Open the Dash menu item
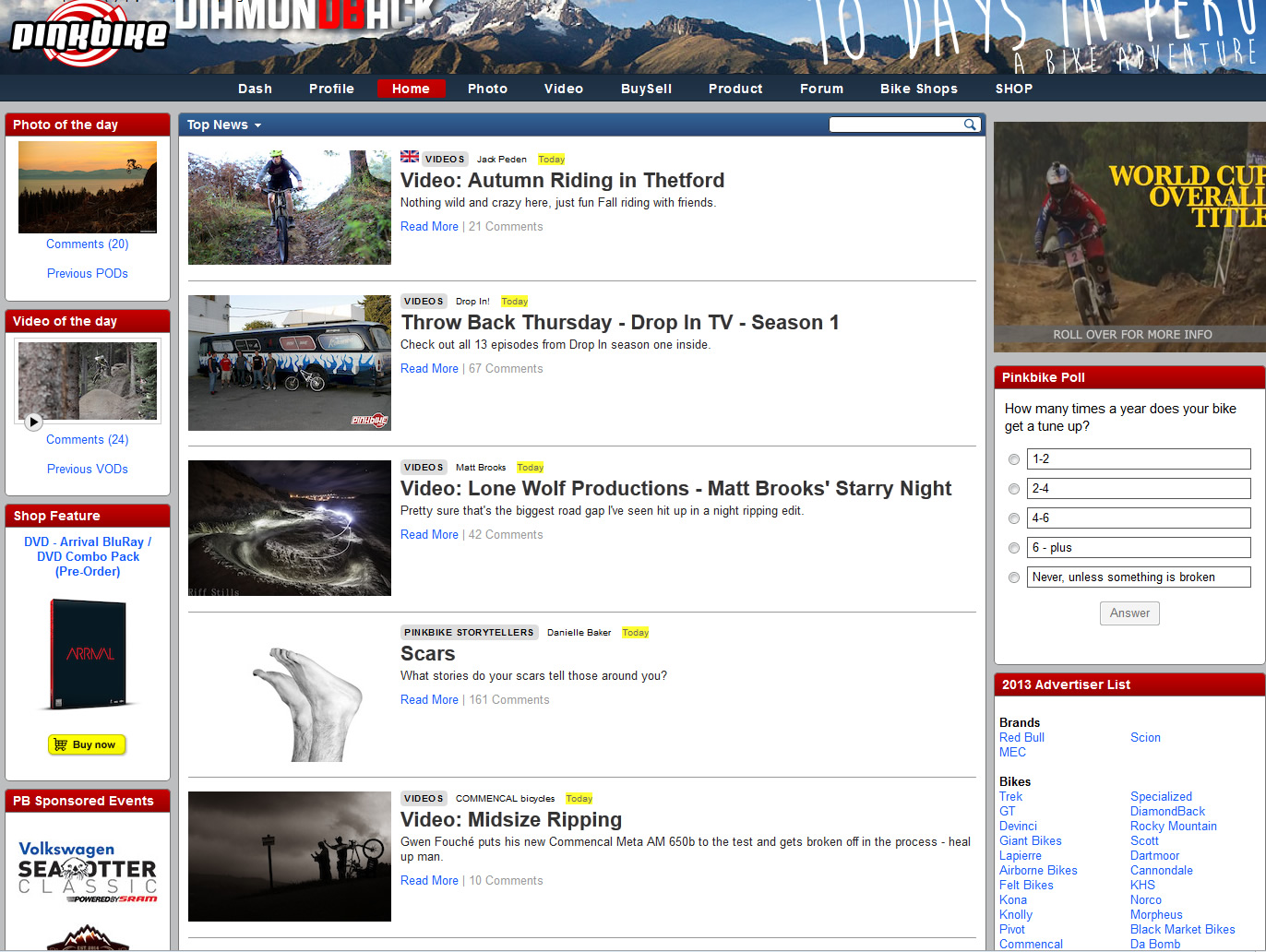The image size is (1266, 952). [255, 89]
